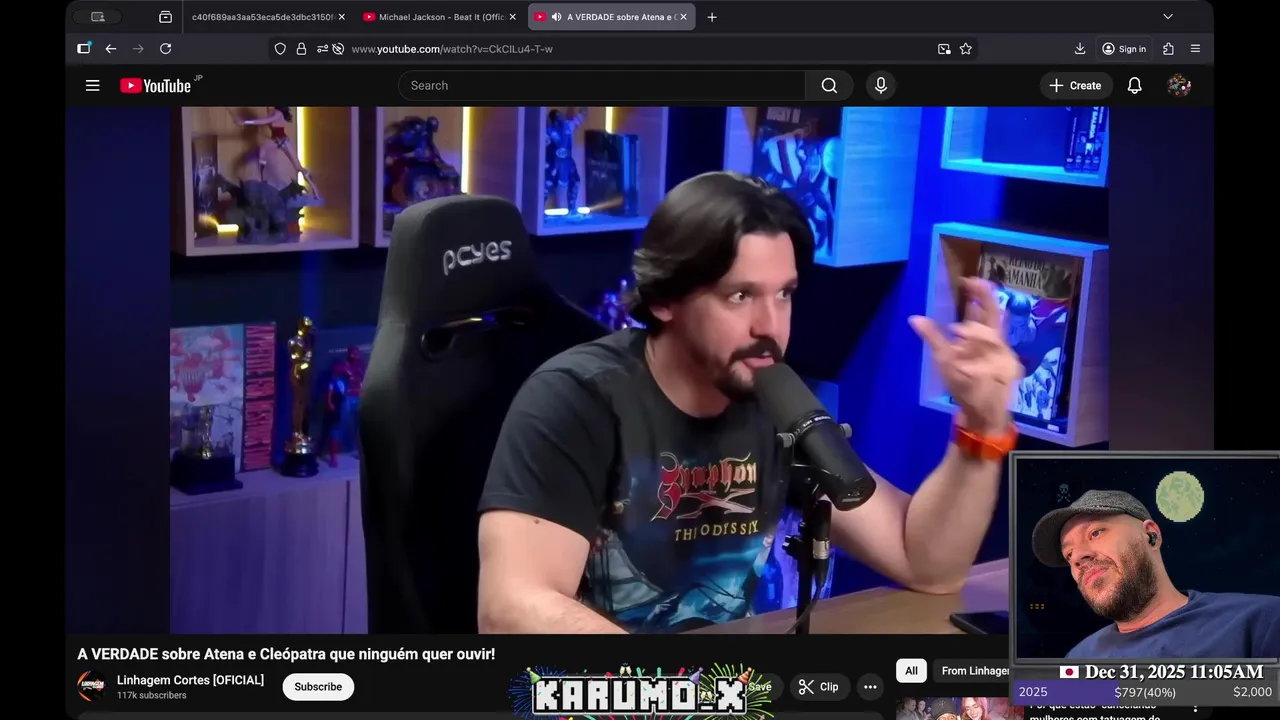The width and height of the screenshot is (1280, 720).
Task: Click the 117k subscribers text
Action: (x=151, y=696)
